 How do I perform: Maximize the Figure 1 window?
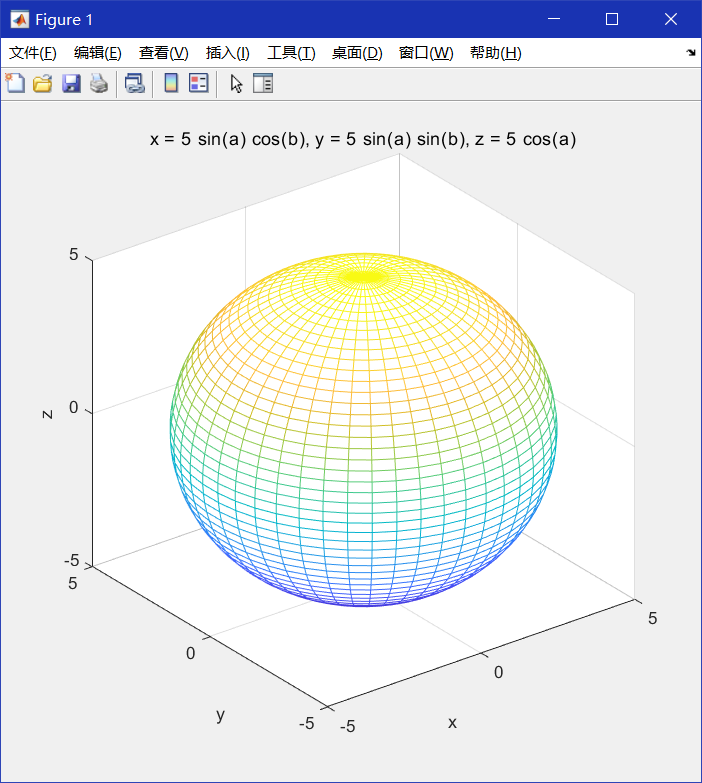pyautogui.click(x=612, y=19)
